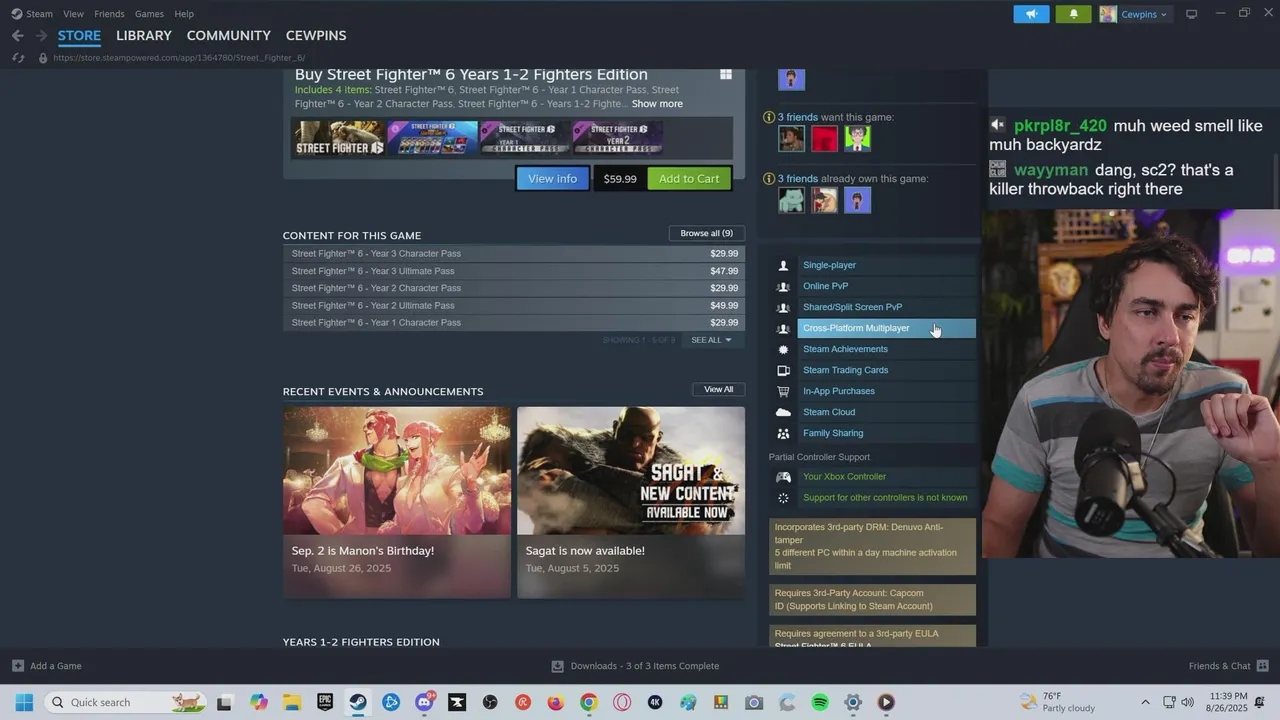Click the wayyman username in chat
The image size is (1280, 720).
pyautogui.click(x=1051, y=170)
